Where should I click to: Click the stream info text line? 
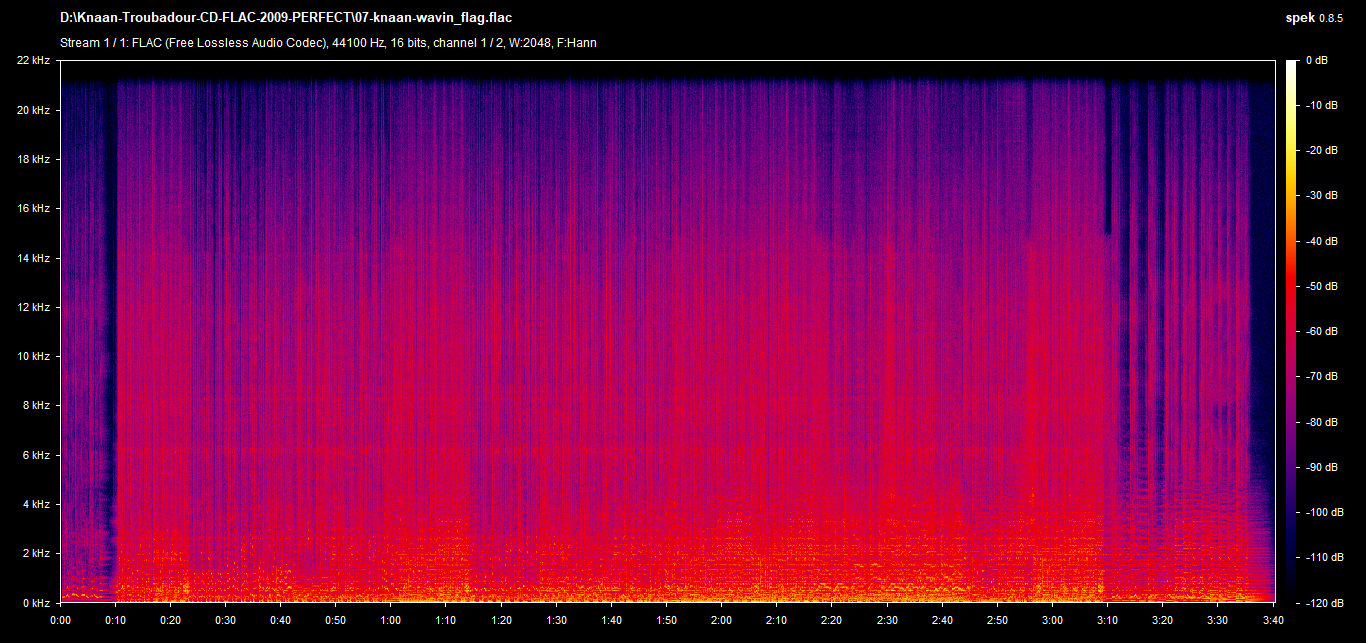pos(329,43)
